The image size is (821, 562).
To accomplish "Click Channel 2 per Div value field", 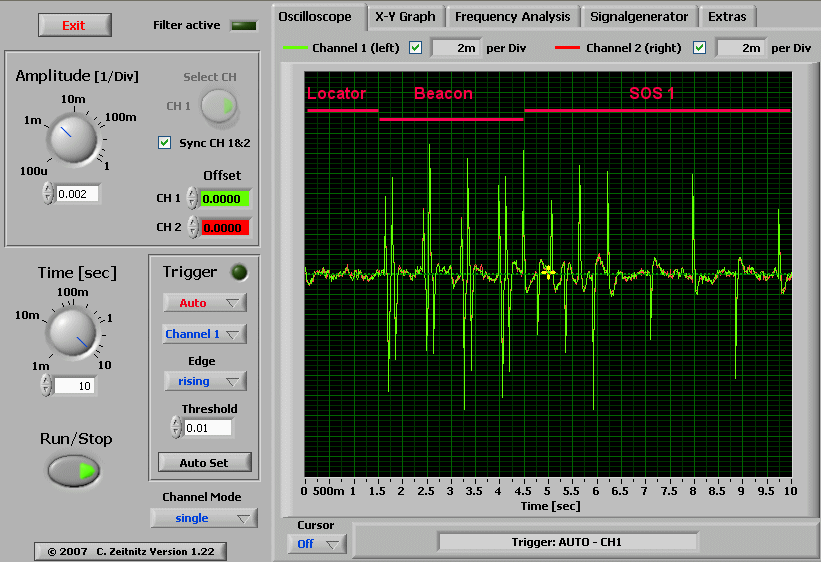I will 740,48.
